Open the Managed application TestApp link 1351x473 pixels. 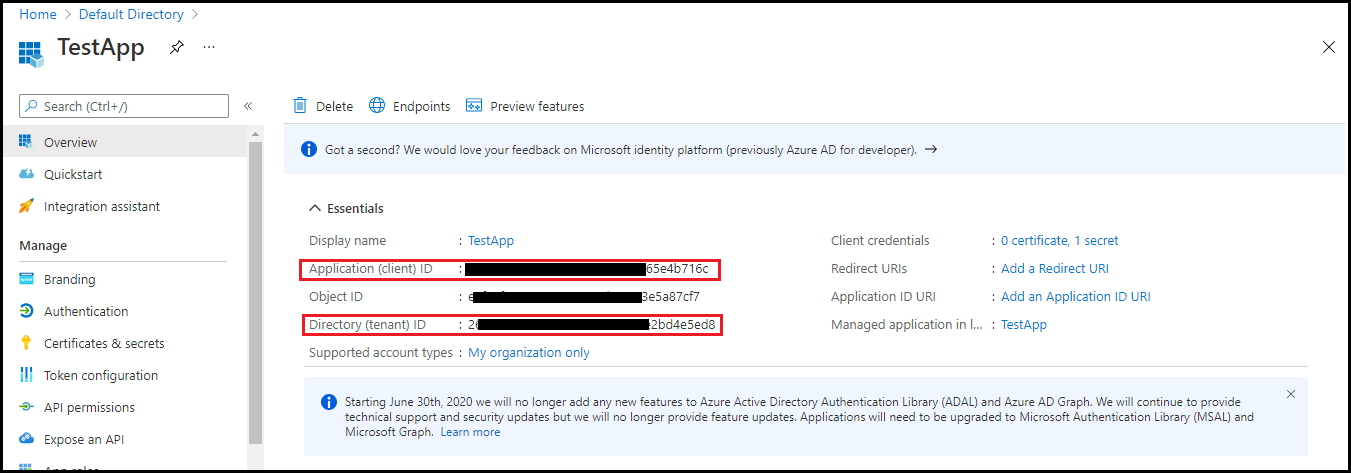pos(1024,324)
